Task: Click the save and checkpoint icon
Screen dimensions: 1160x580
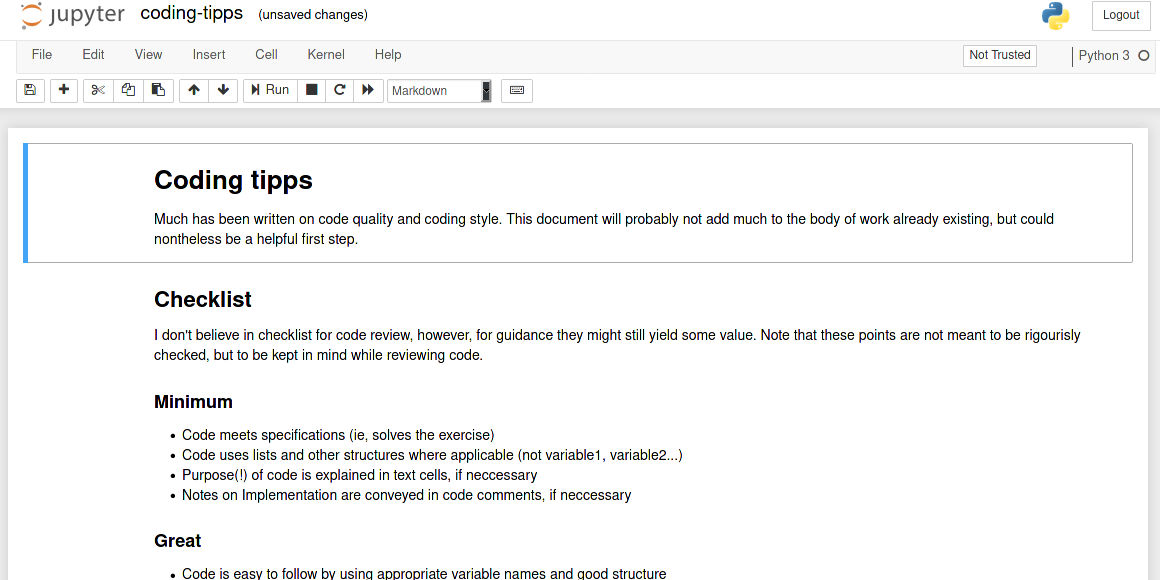Action: (x=30, y=90)
